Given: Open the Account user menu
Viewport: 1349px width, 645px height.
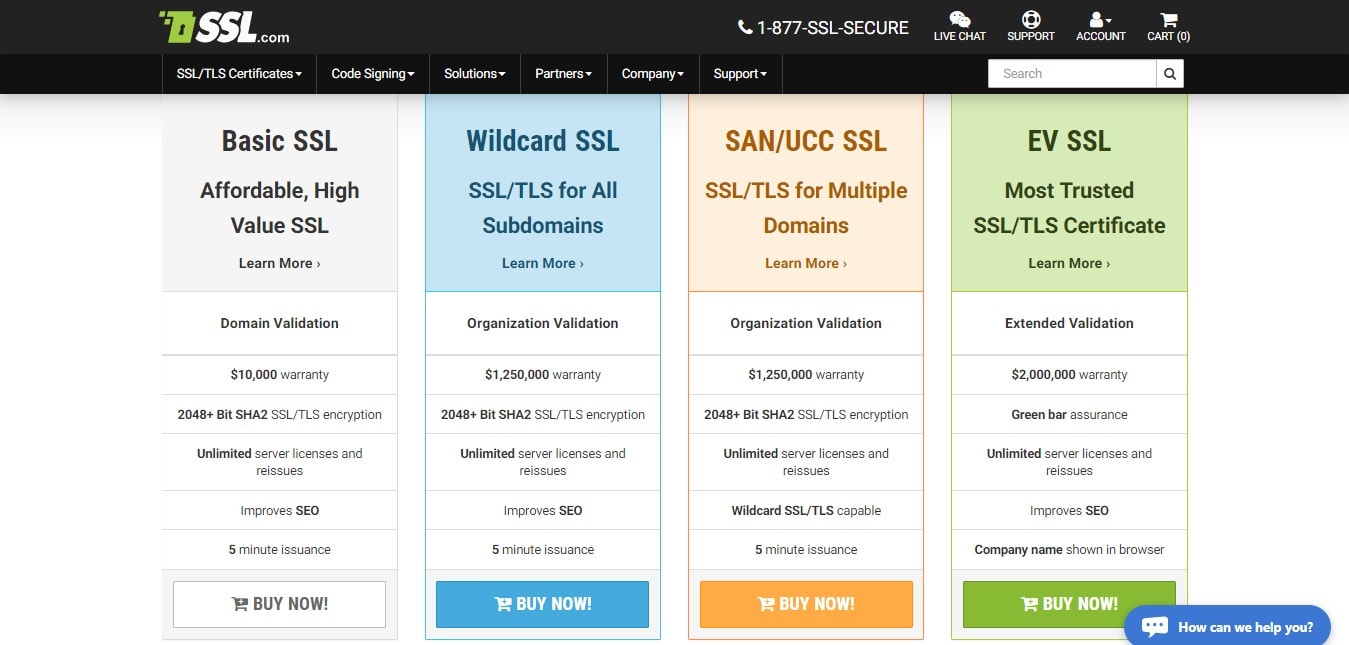Looking at the screenshot, I should [1100, 26].
